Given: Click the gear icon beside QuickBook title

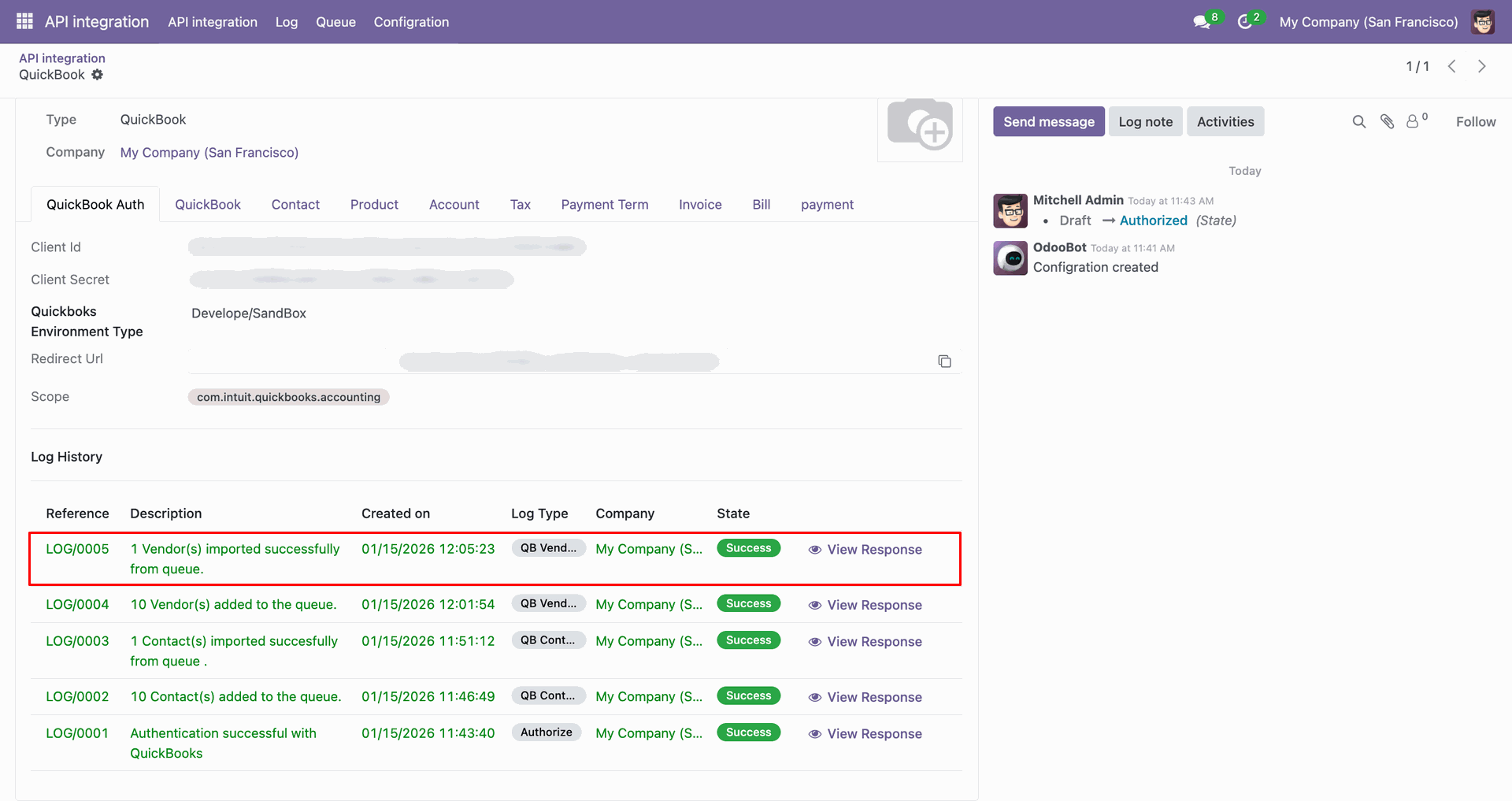Looking at the screenshot, I should [x=97, y=75].
